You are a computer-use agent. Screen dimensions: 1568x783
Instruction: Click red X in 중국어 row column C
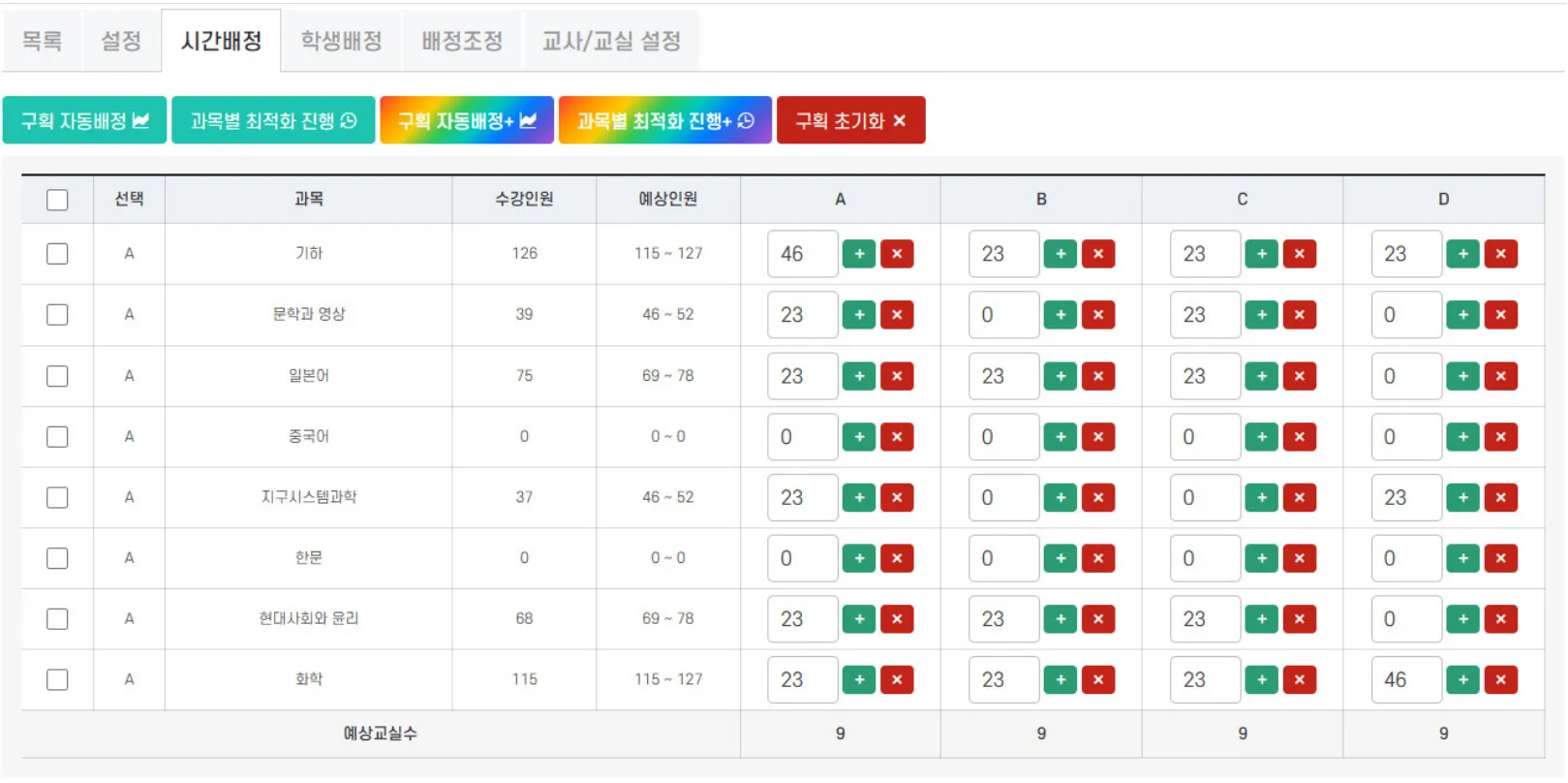click(1299, 437)
